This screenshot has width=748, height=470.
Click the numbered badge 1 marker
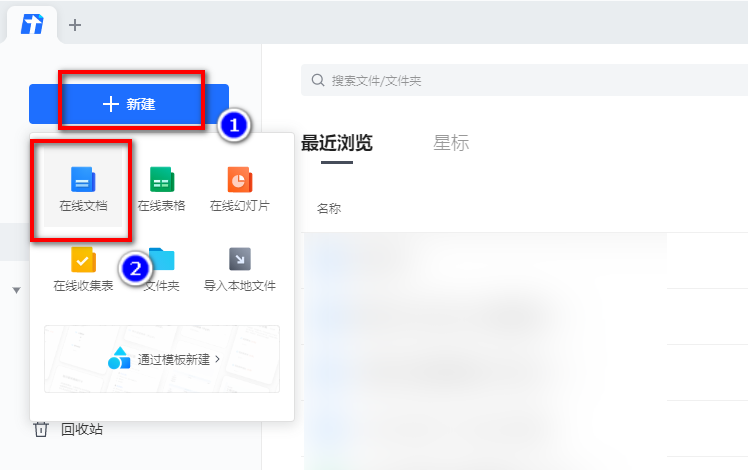coord(233,125)
